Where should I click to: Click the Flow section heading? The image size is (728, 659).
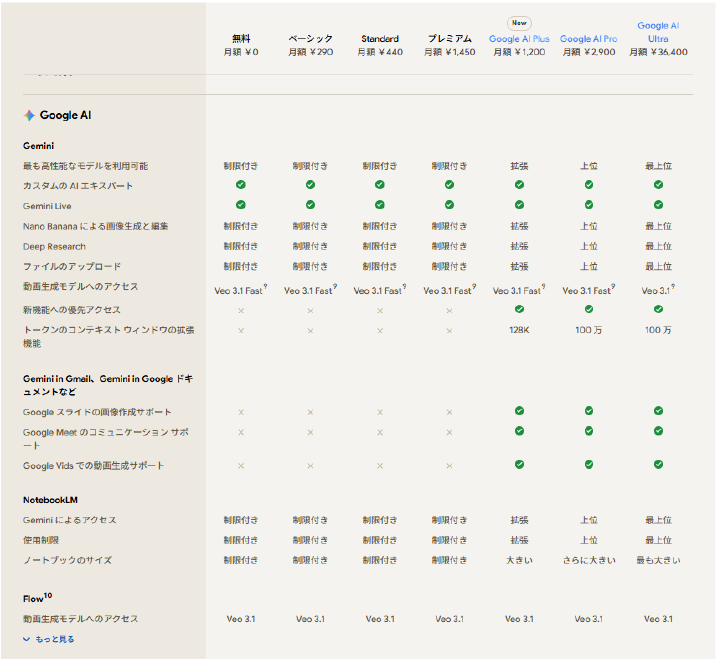tap(38, 598)
